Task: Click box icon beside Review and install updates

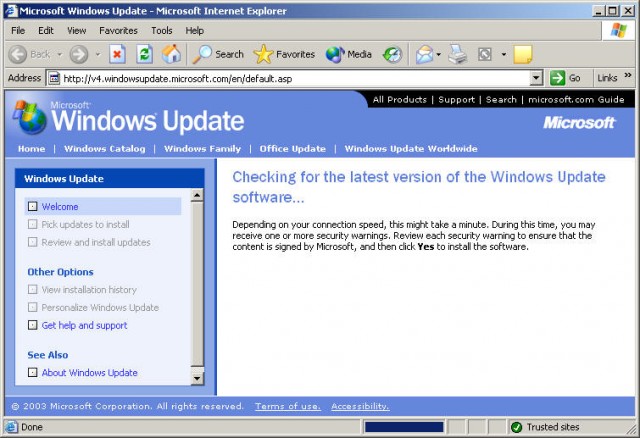Action: point(33,242)
